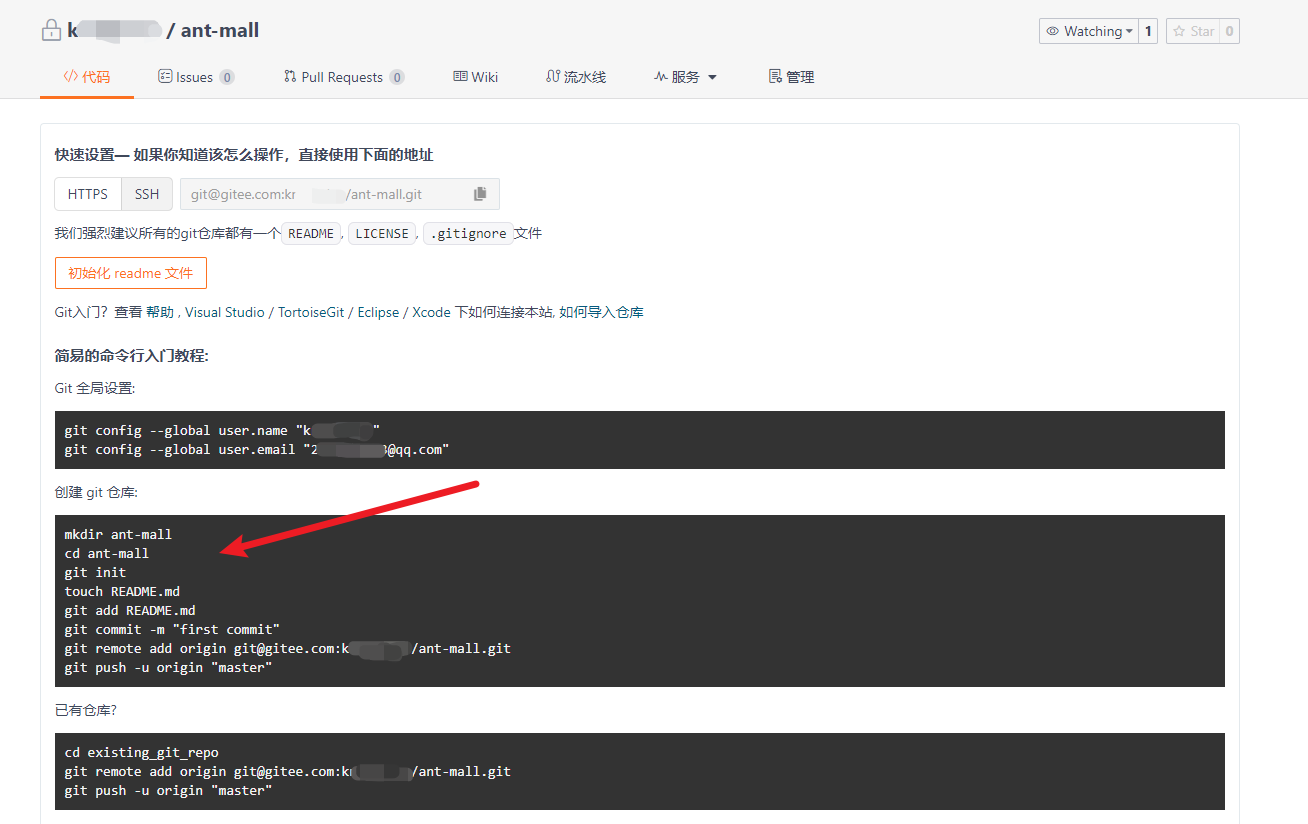Click the 'mkdir ant-mall' line

[118, 534]
